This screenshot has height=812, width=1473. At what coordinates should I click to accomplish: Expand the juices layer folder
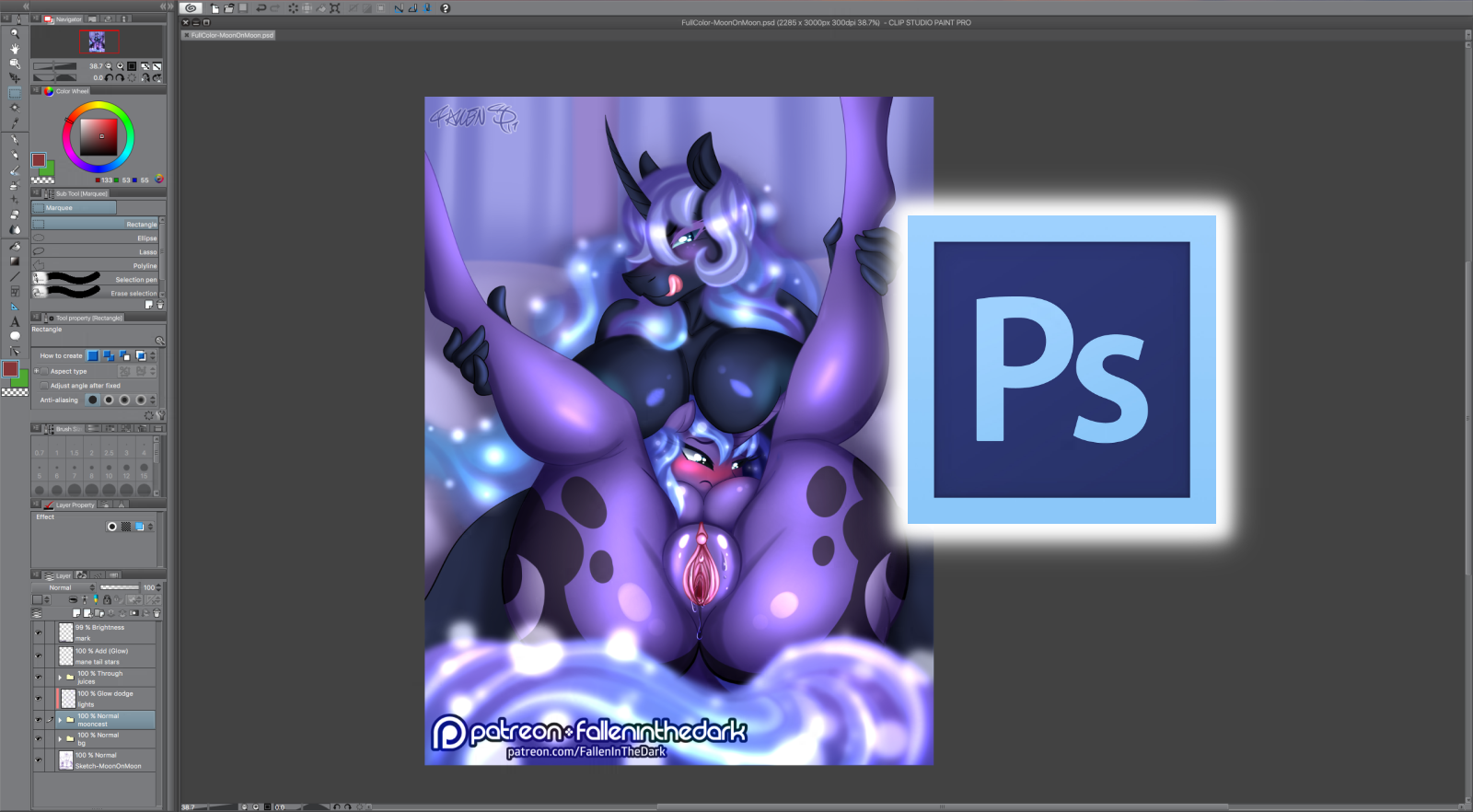click(60, 678)
